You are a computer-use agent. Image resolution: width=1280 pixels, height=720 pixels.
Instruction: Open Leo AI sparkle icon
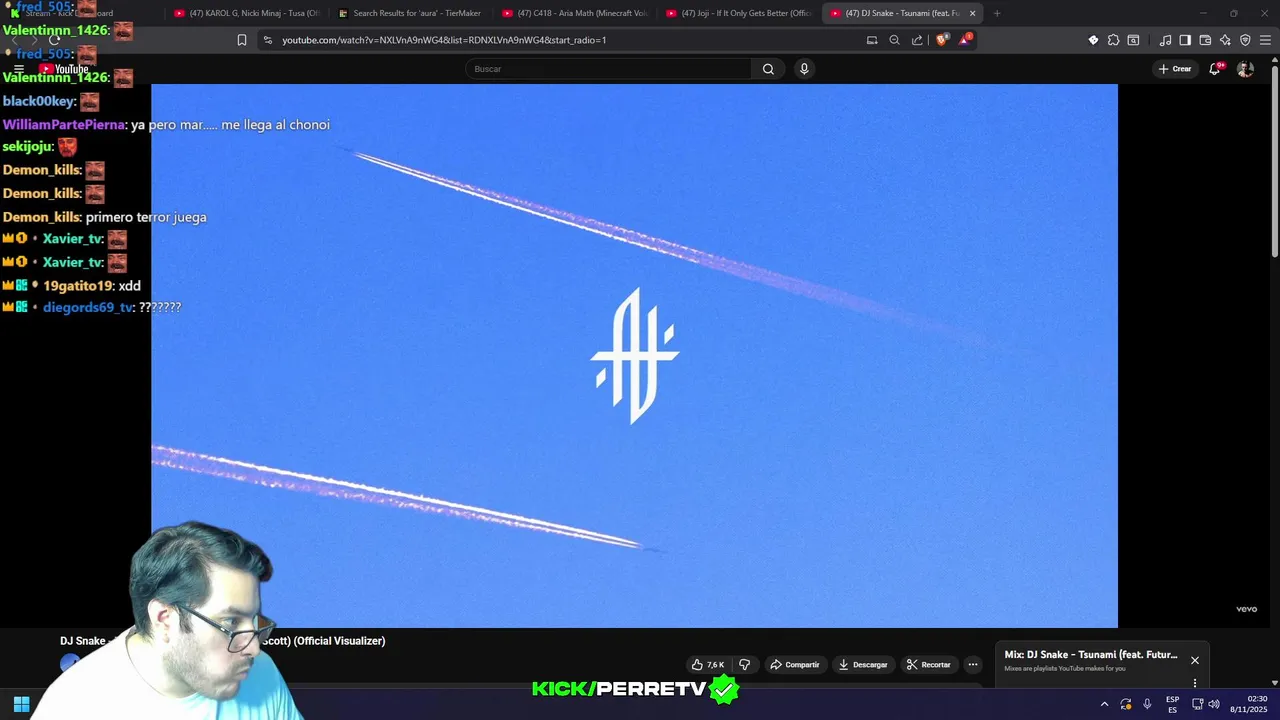click(x=1225, y=40)
